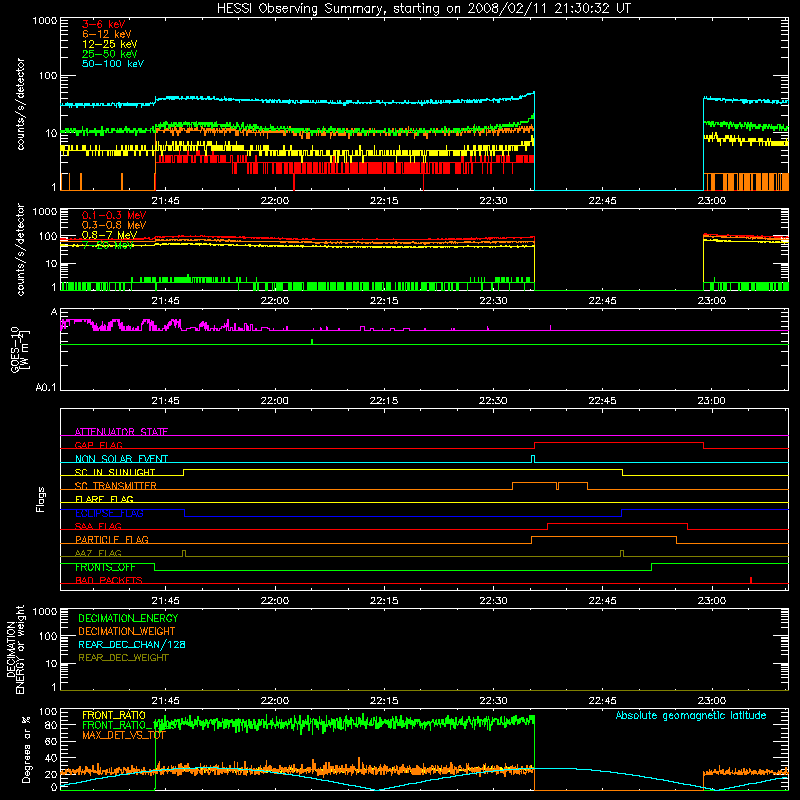
Task: Select the PARTICLE_FLAG label
Action: click(112, 539)
